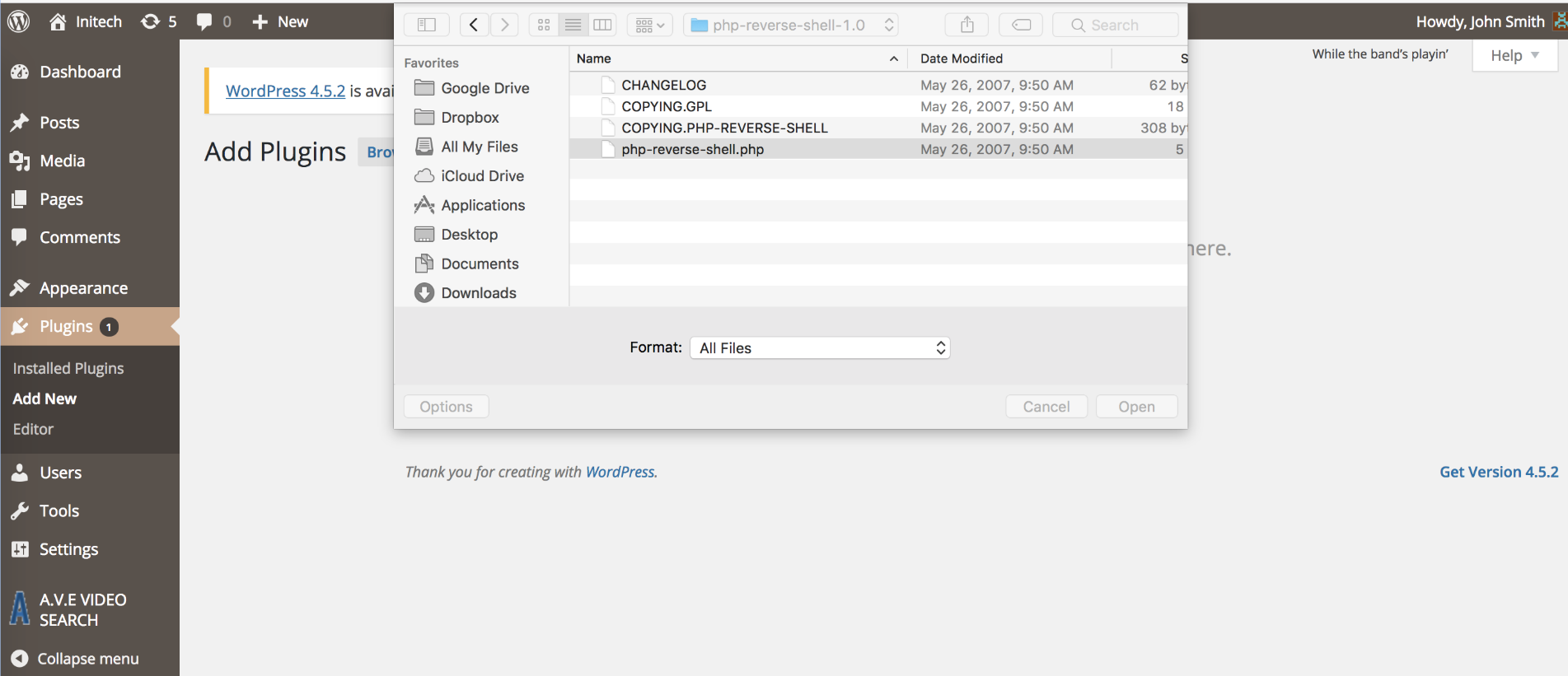
Task: Expand the Help tab
Action: [x=1514, y=55]
